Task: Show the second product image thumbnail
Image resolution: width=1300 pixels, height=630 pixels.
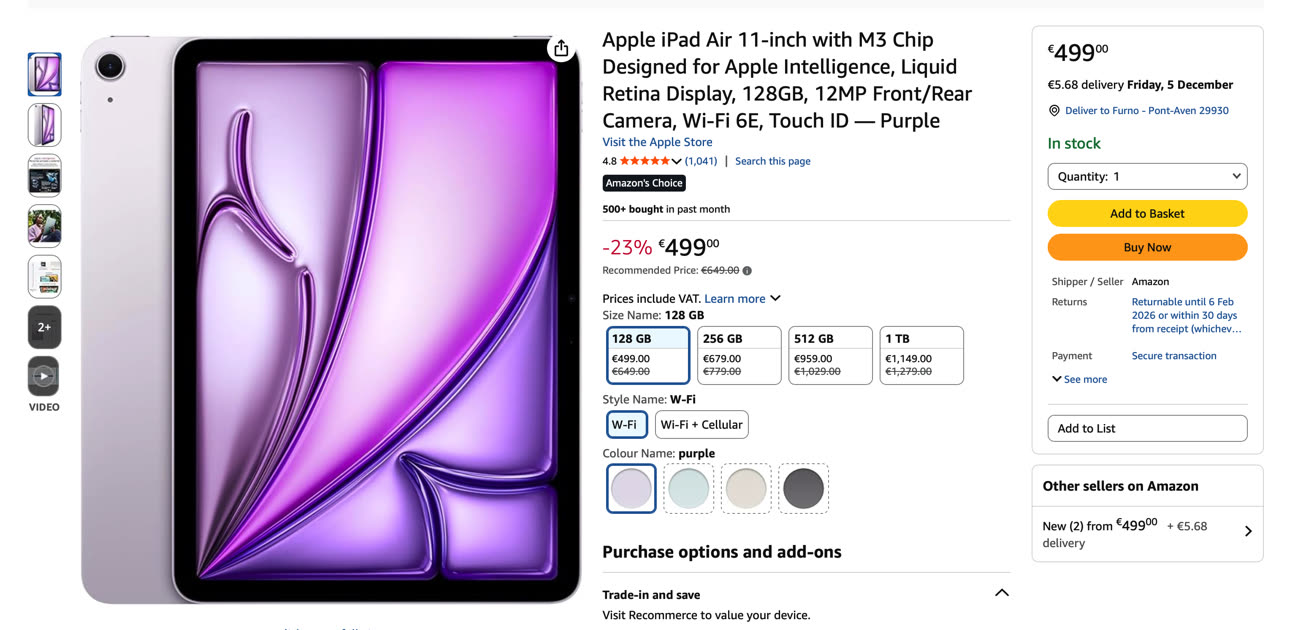Action: (44, 125)
